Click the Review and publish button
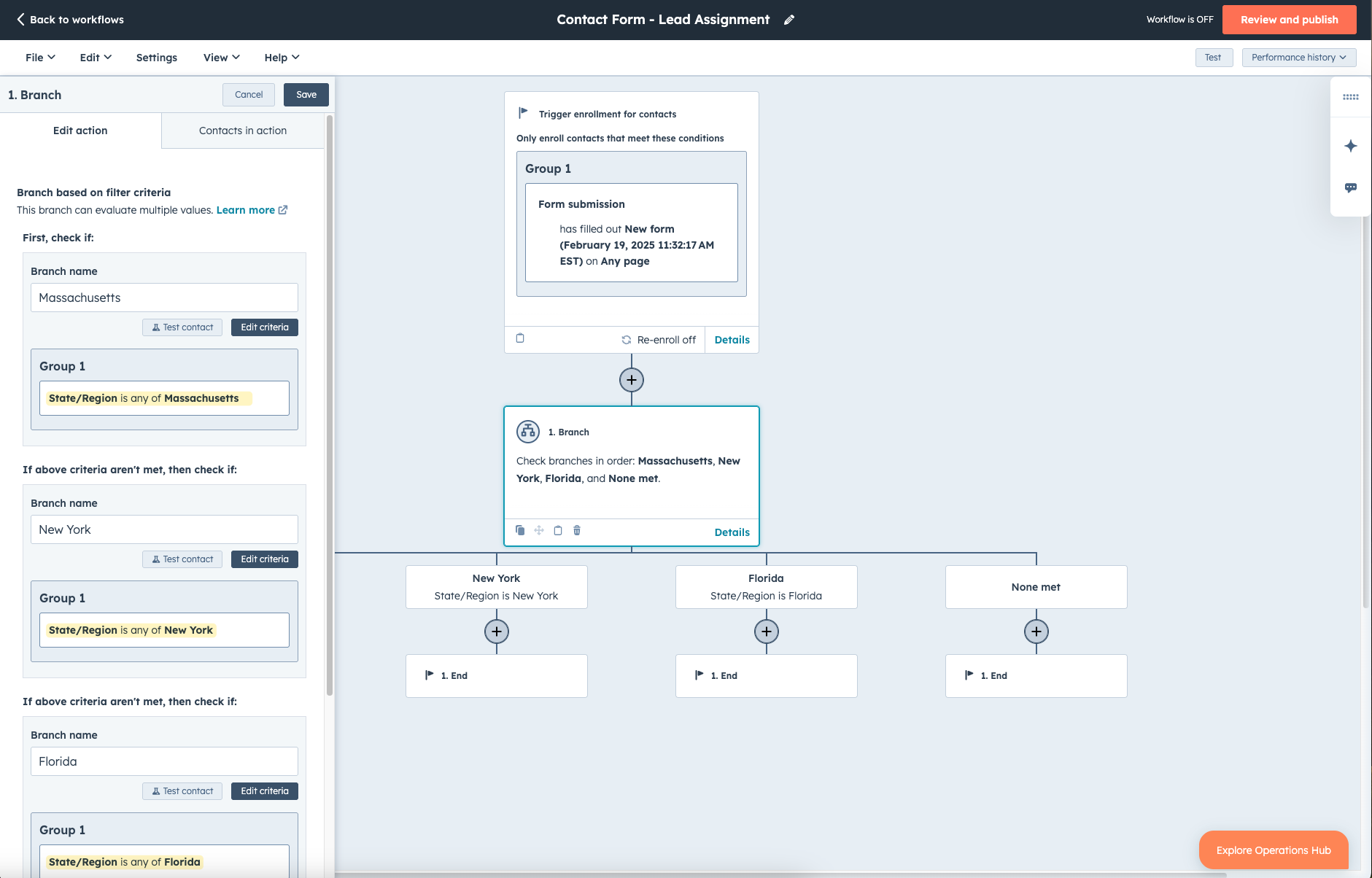The width and height of the screenshot is (1372, 878). [x=1289, y=20]
